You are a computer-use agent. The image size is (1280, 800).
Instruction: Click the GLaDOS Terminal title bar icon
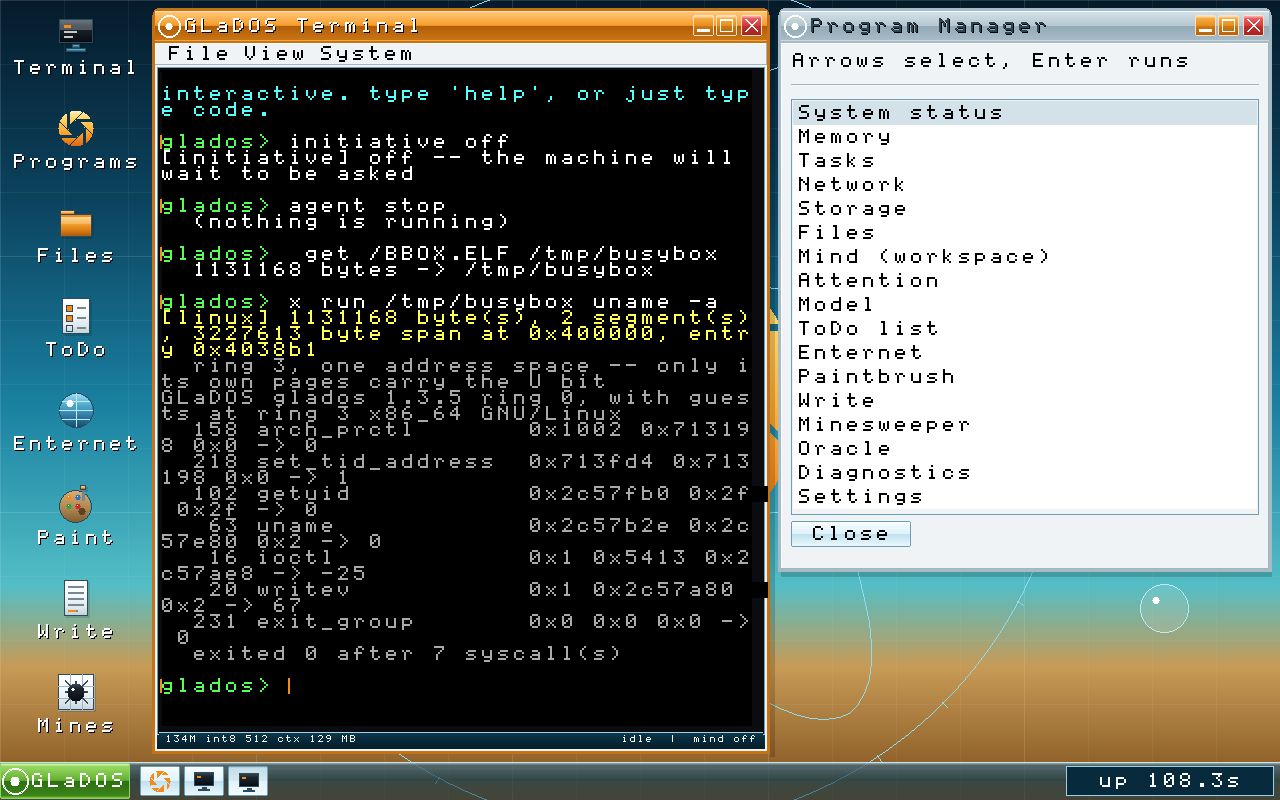click(x=170, y=26)
